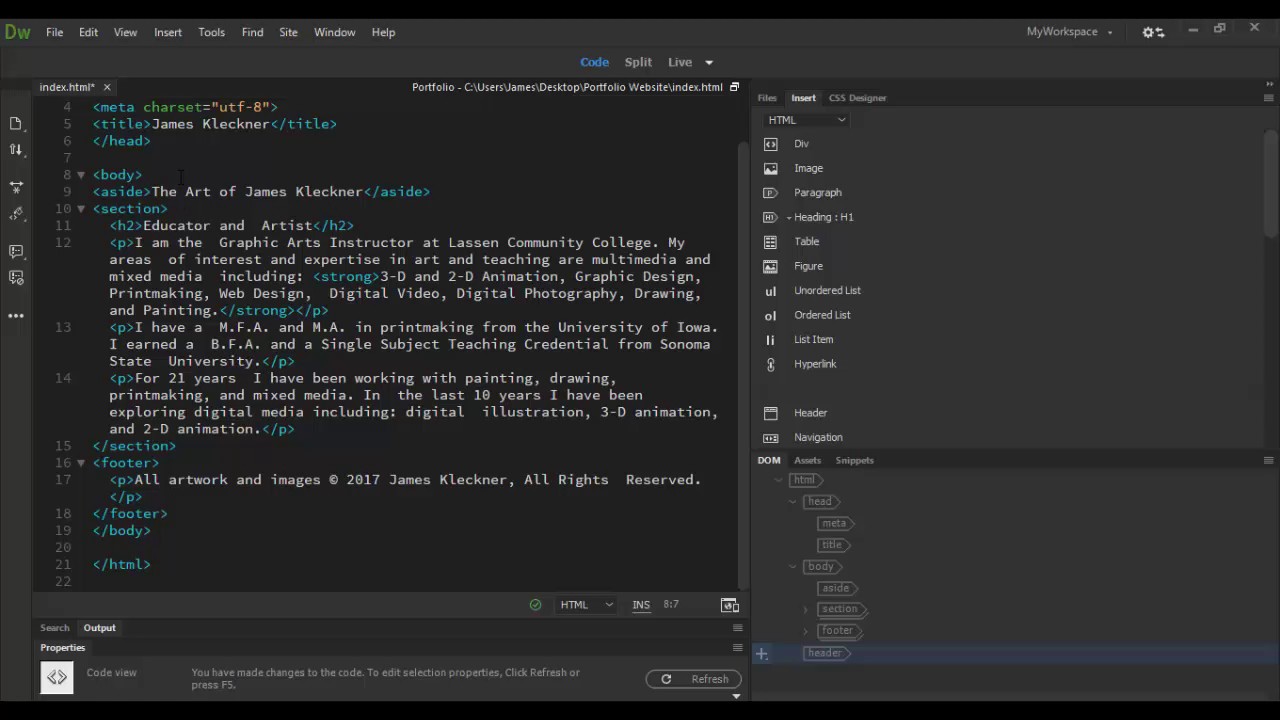This screenshot has height=720, width=1280.
Task: Click Sync Settings gear icon
Action: point(1153,32)
